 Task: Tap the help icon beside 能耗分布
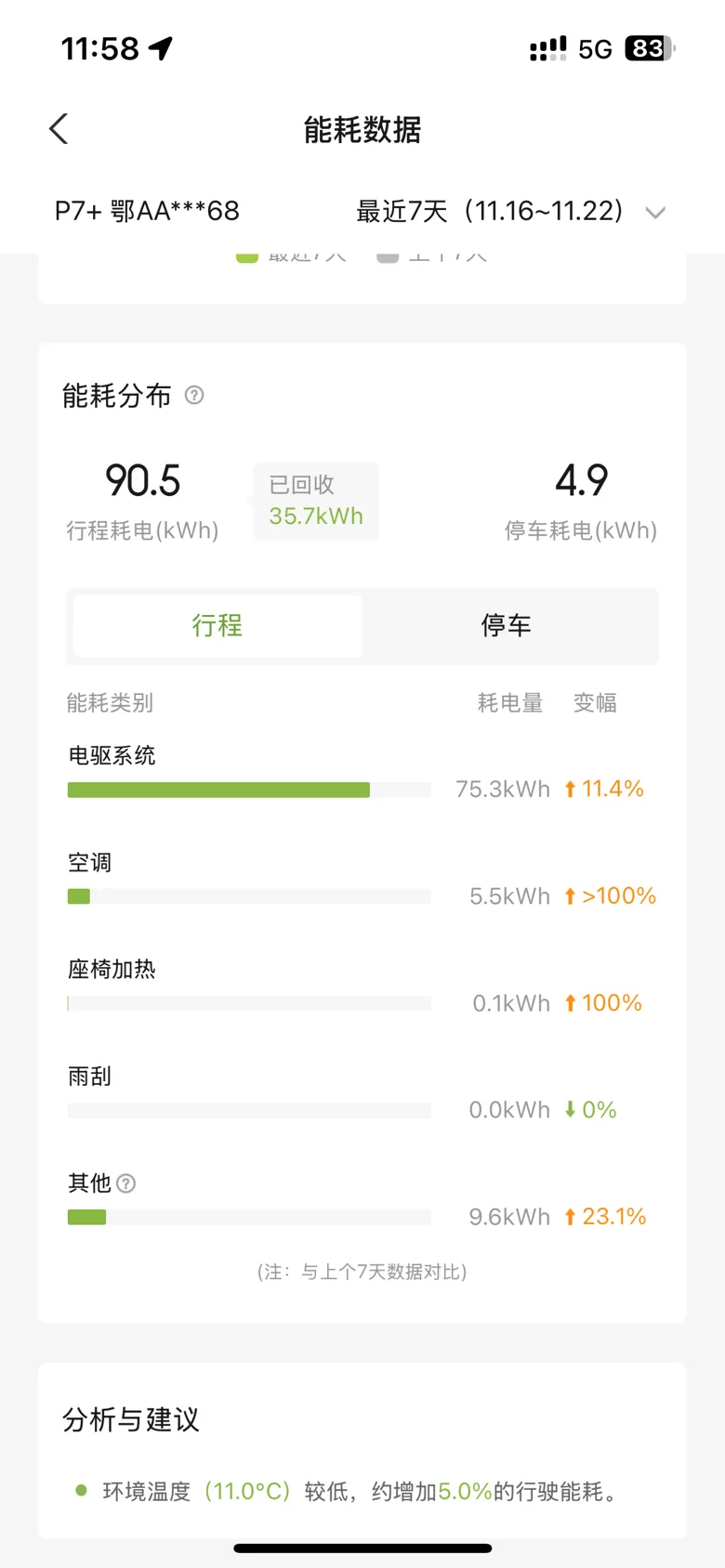coord(194,396)
